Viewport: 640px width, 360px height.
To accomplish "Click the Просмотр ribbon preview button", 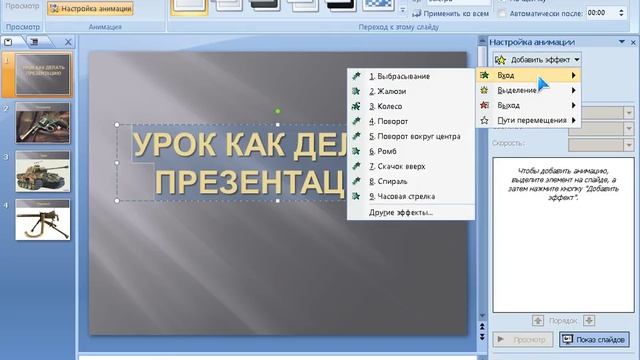I will click(22, 7).
